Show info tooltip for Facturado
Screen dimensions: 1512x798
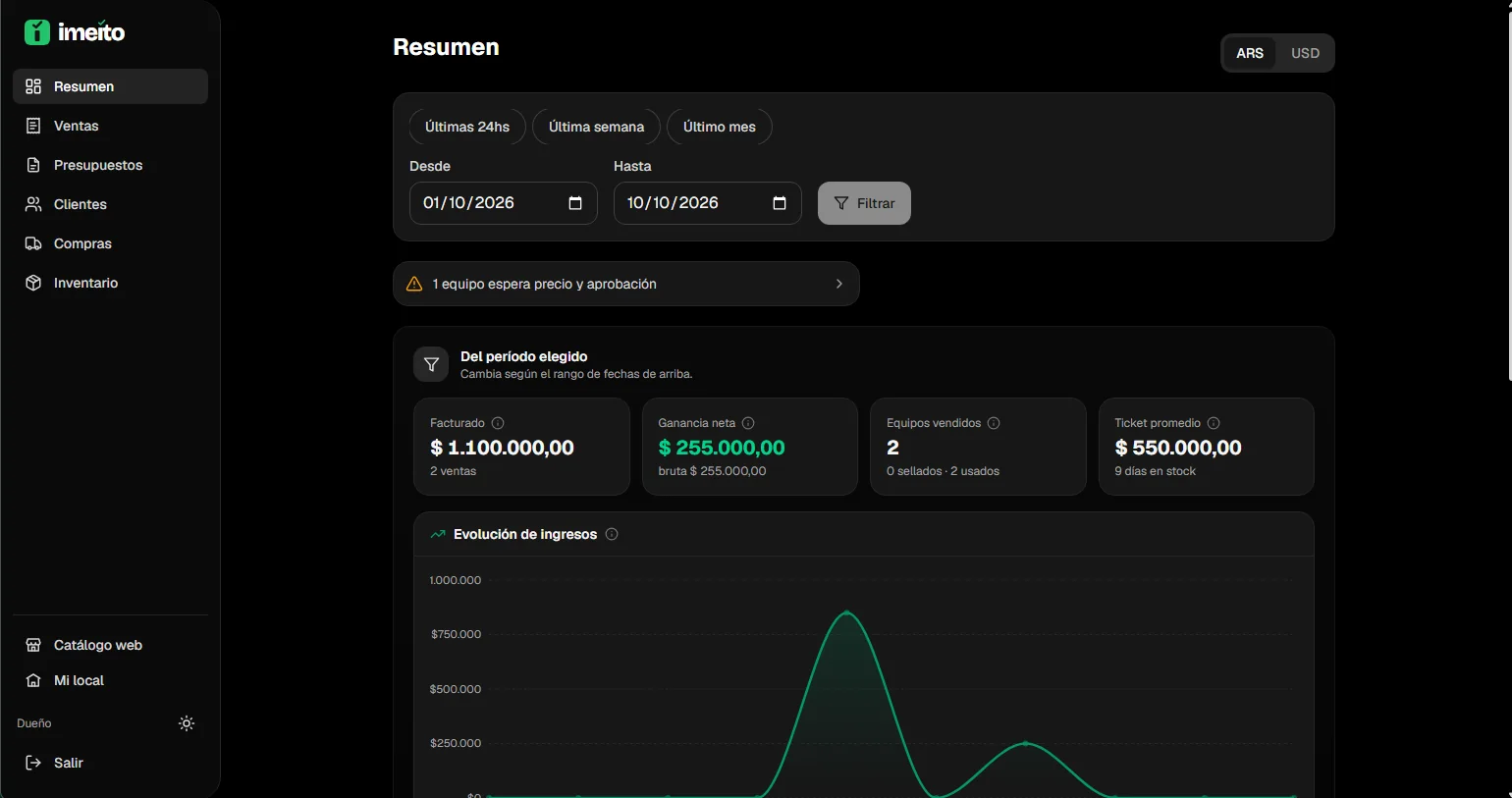tap(498, 423)
